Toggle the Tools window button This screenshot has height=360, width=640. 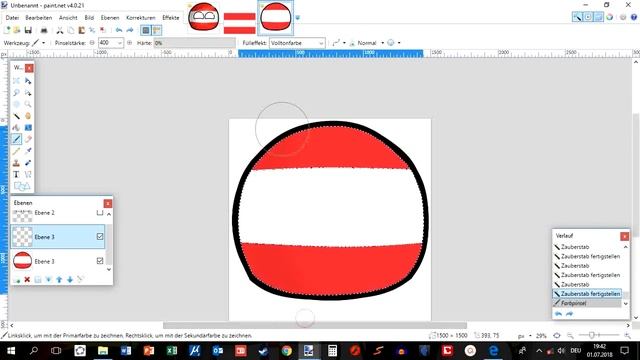click(x=577, y=17)
